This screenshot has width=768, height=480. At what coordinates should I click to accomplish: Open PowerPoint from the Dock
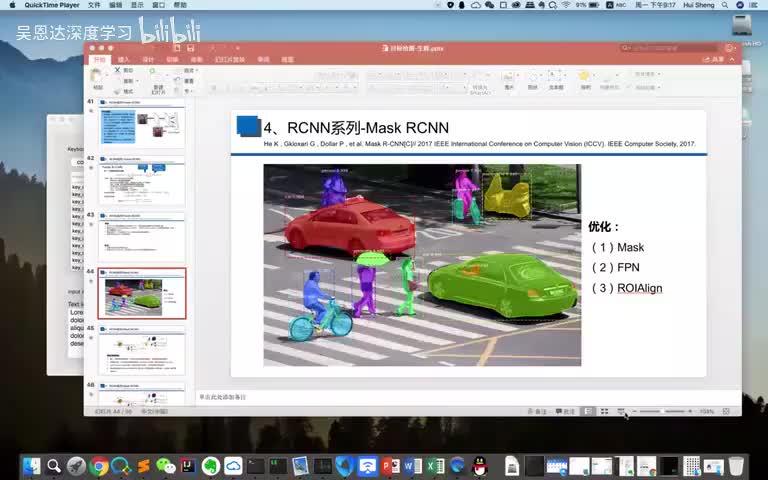tap(390, 466)
